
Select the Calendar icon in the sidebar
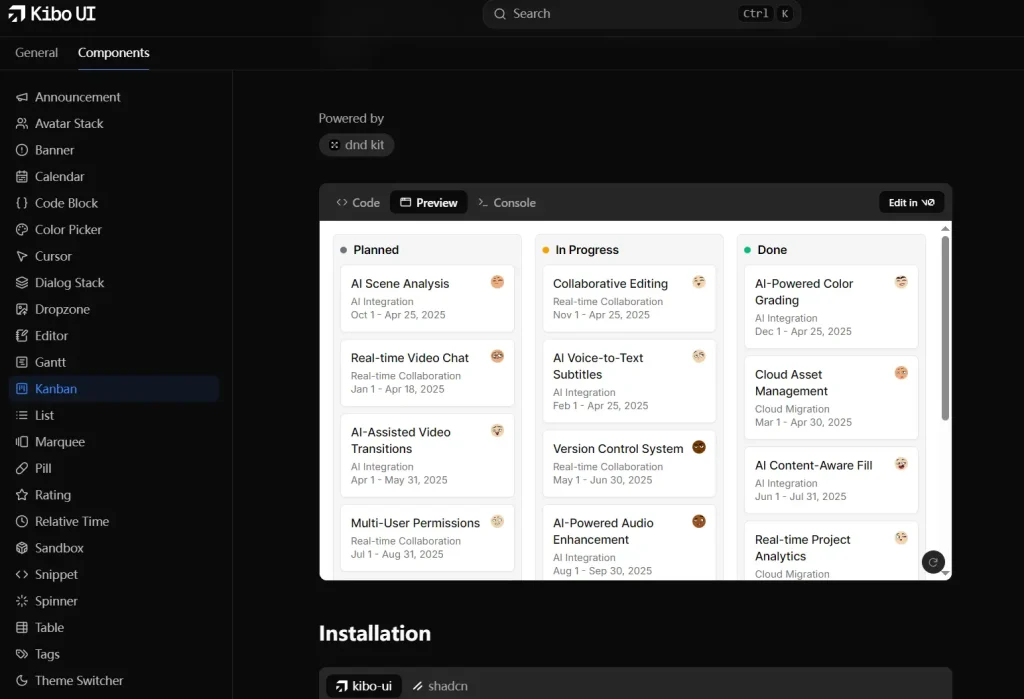22,176
